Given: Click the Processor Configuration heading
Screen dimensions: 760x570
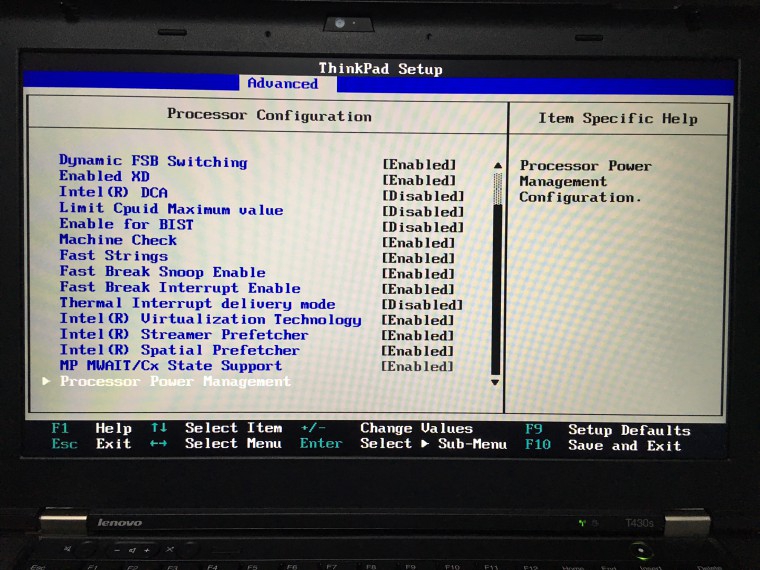Looking at the screenshot, I should pos(269,115).
